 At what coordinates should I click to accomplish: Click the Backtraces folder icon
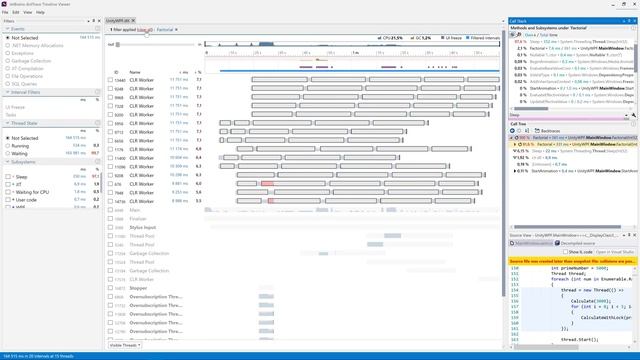537,131
